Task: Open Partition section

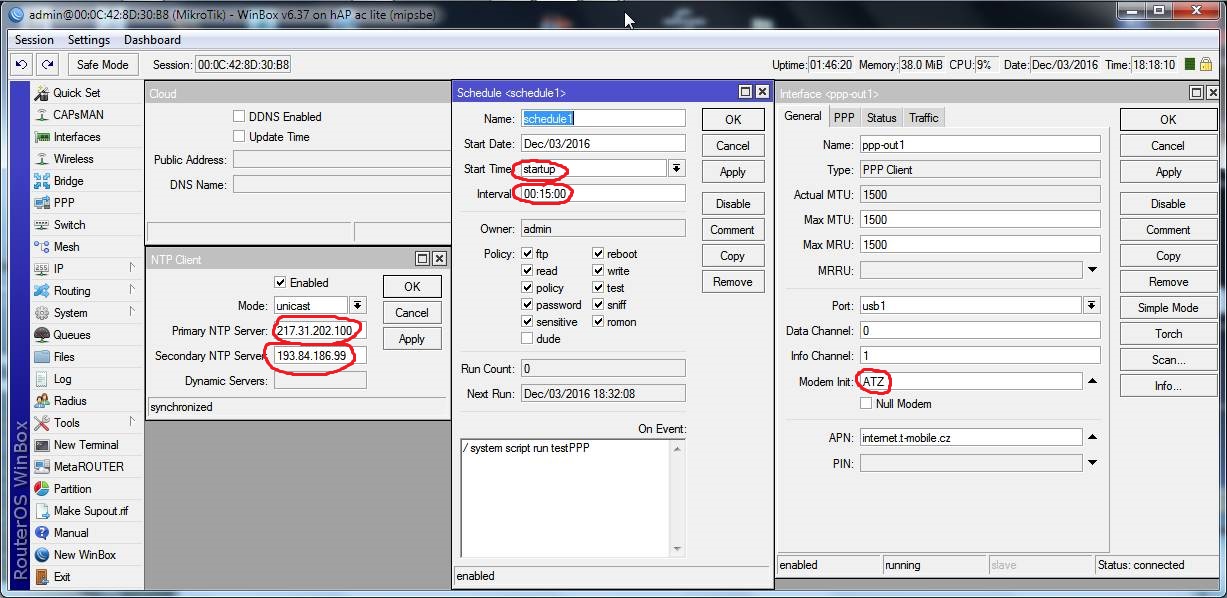Action: coord(72,489)
